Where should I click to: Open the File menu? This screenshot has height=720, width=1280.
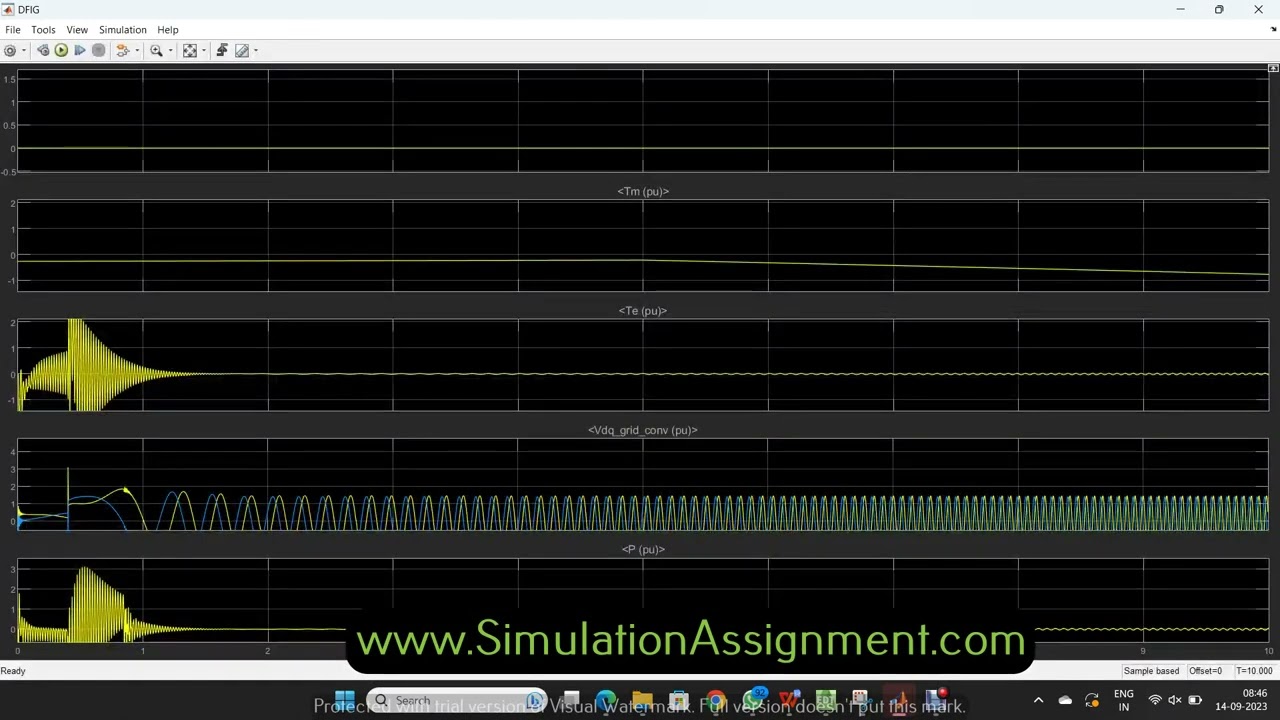(13, 30)
